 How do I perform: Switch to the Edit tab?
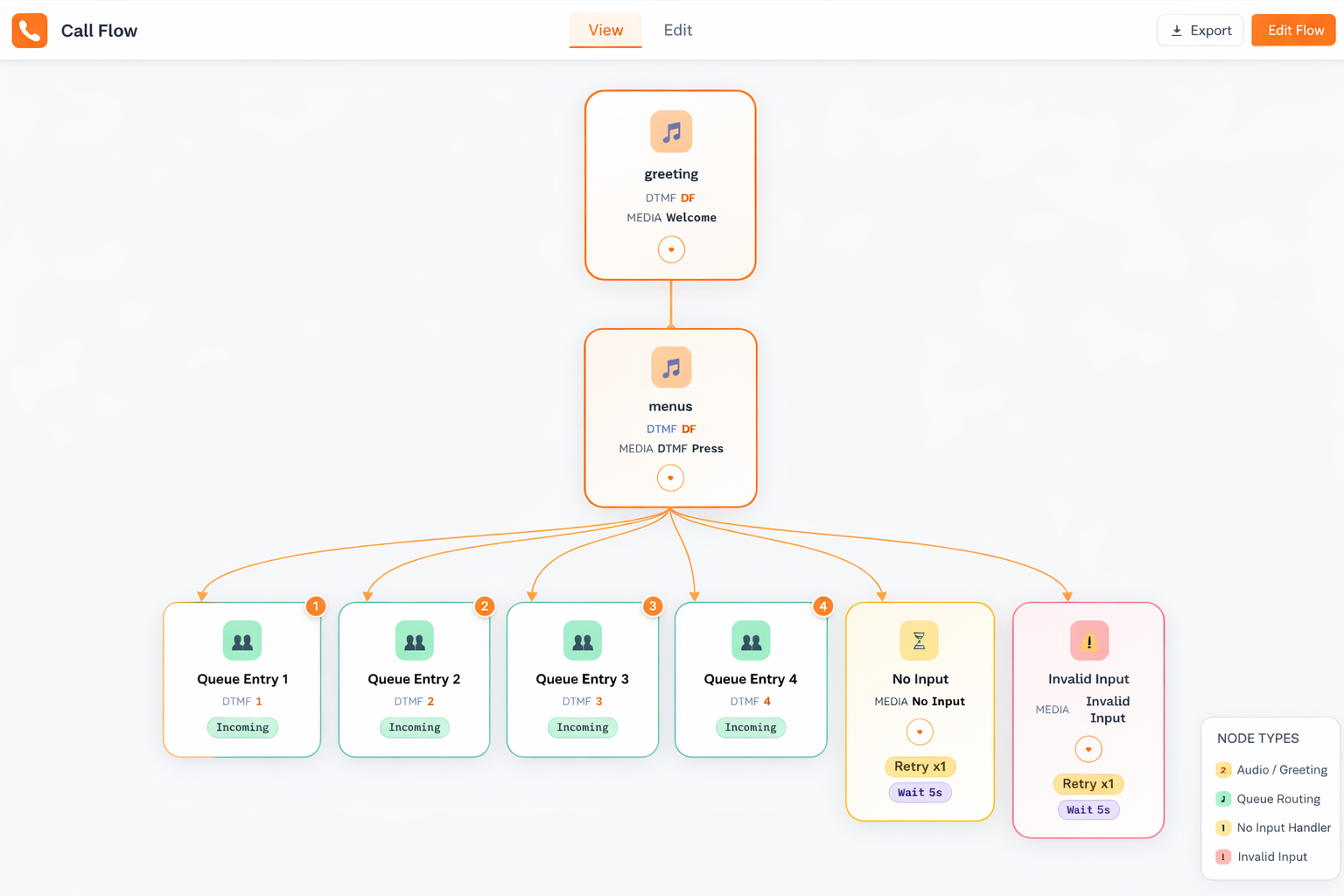pos(678,30)
